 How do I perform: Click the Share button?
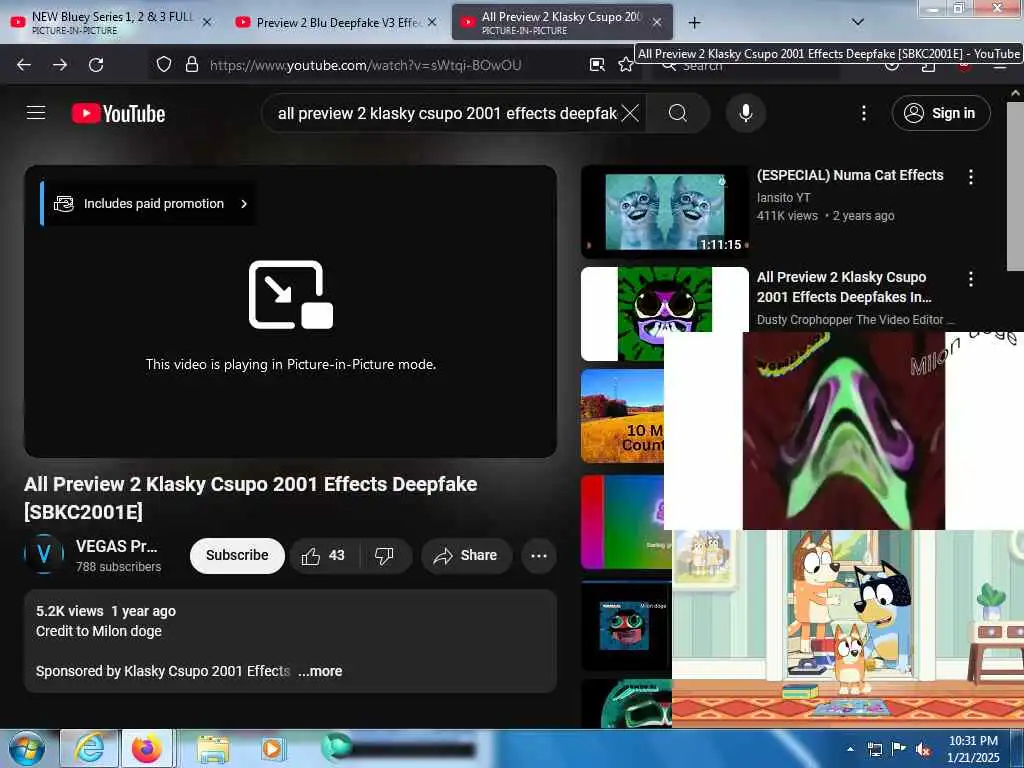466,556
